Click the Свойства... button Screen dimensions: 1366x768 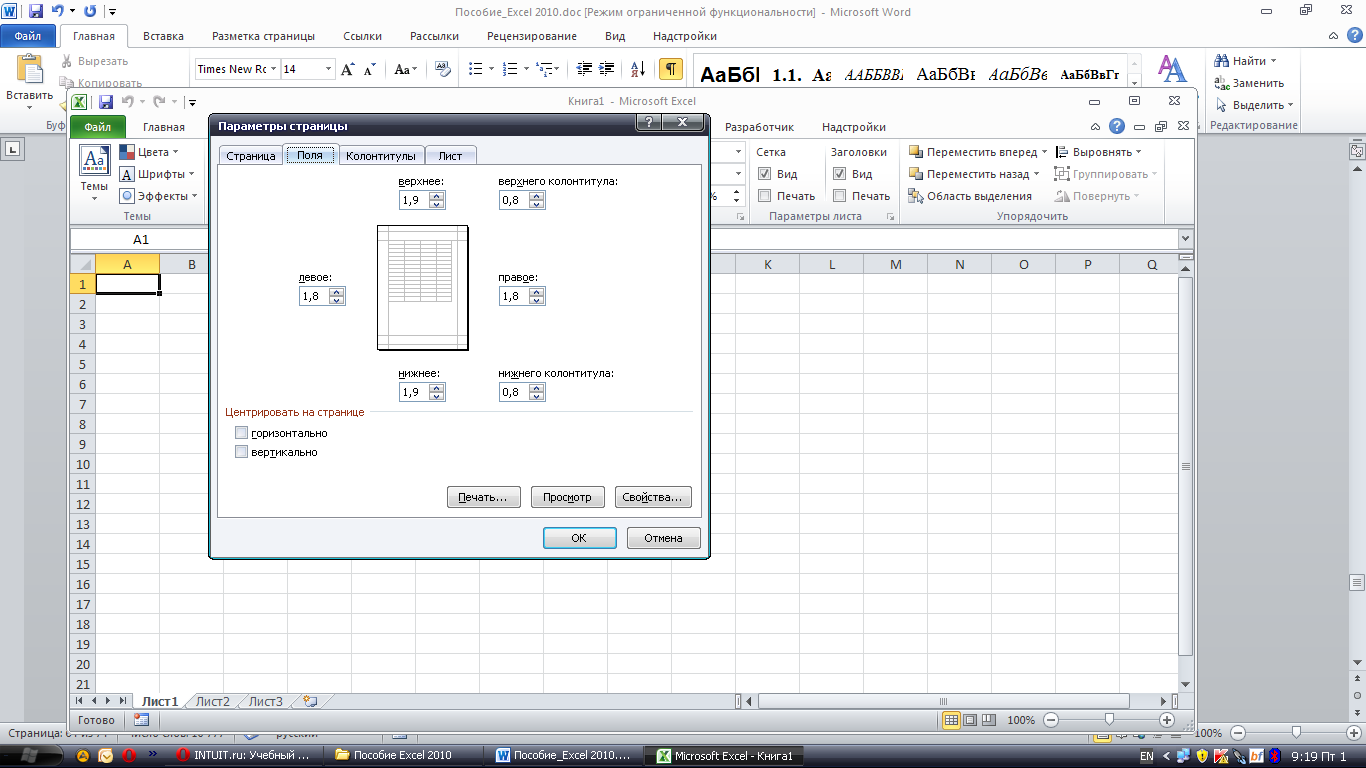click(653, 497)
